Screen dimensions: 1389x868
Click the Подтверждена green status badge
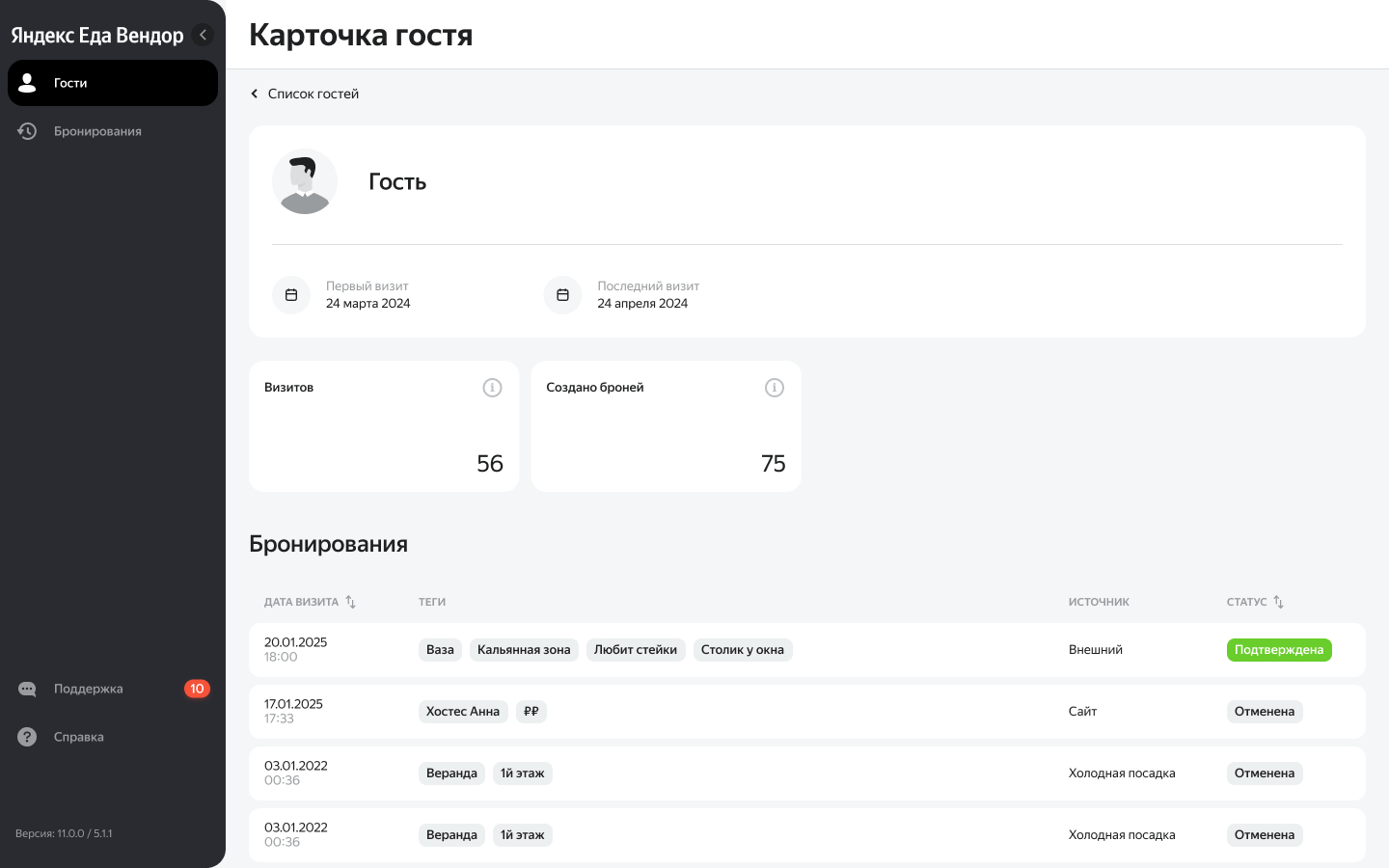coord(1278,650)
